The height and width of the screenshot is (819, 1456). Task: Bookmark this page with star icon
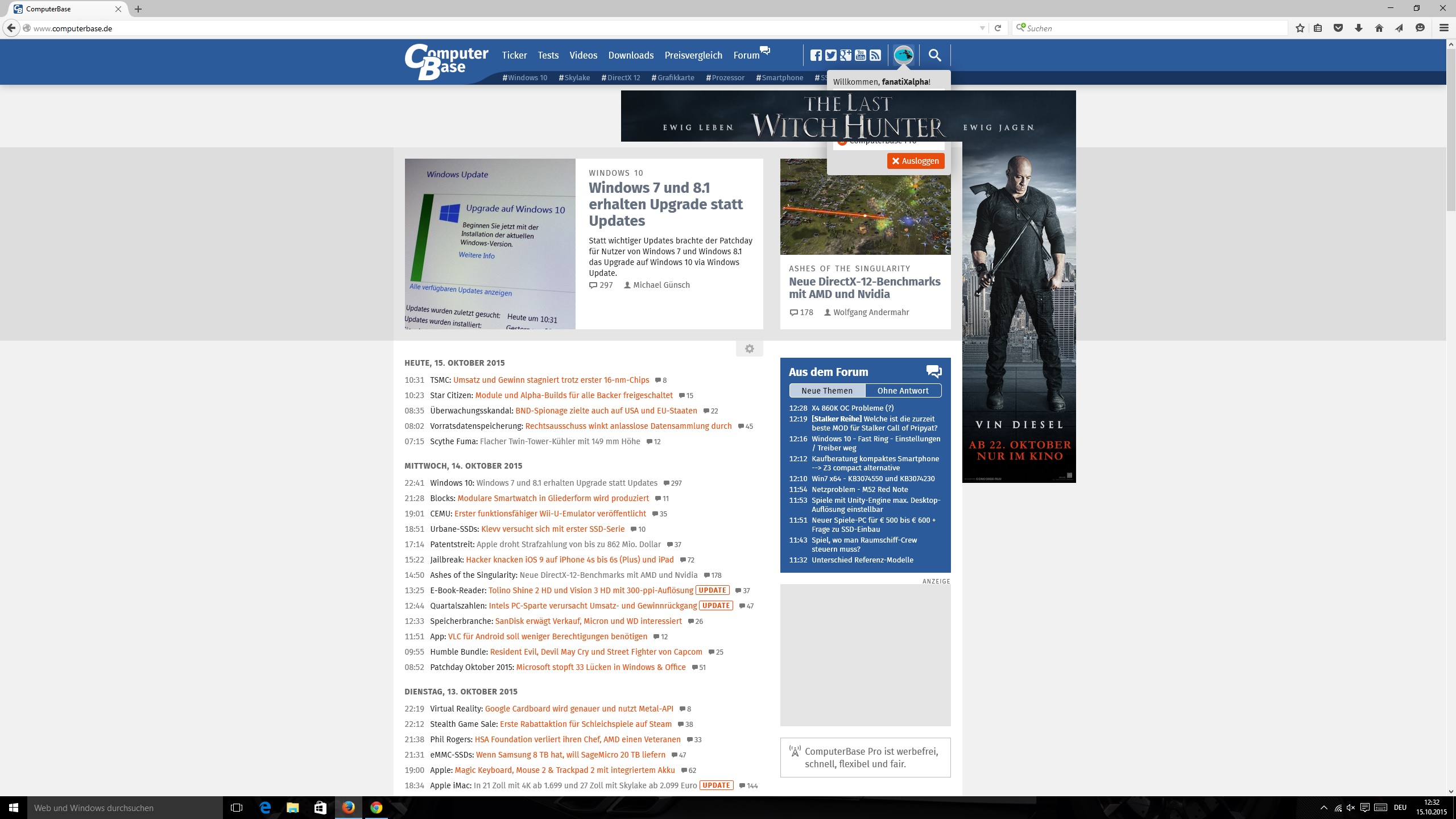(x=1300, y=28)
